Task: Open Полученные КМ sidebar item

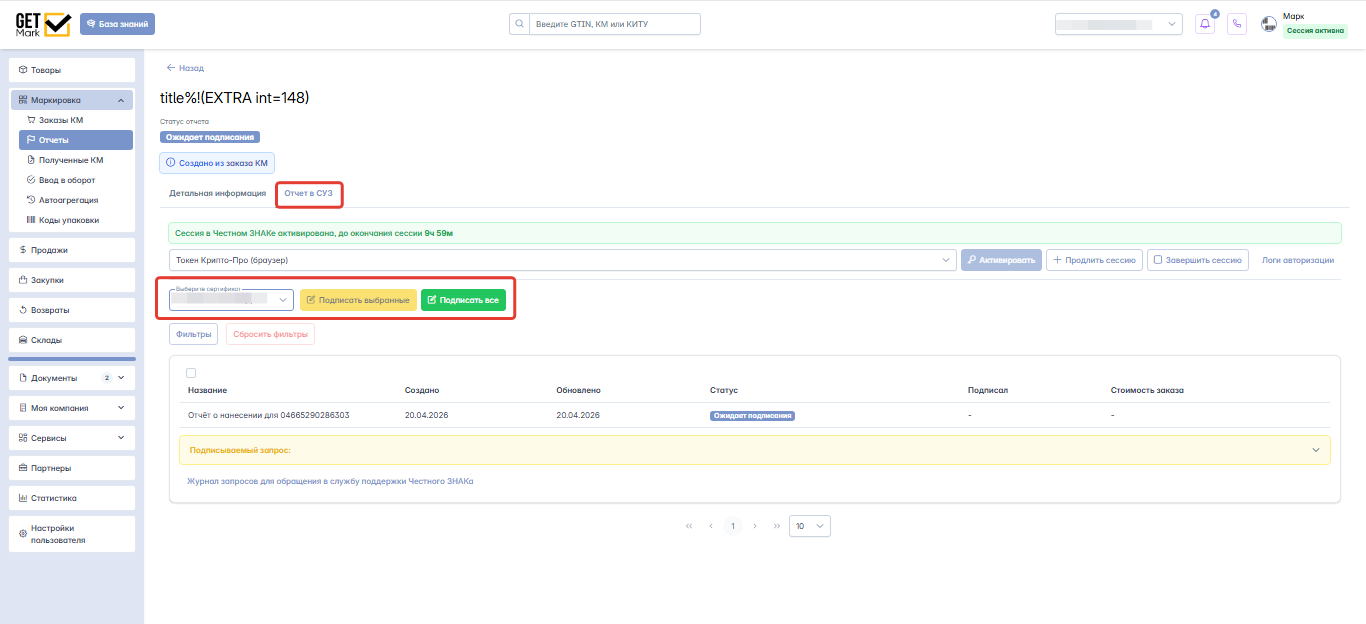Action: click(75, 160)
